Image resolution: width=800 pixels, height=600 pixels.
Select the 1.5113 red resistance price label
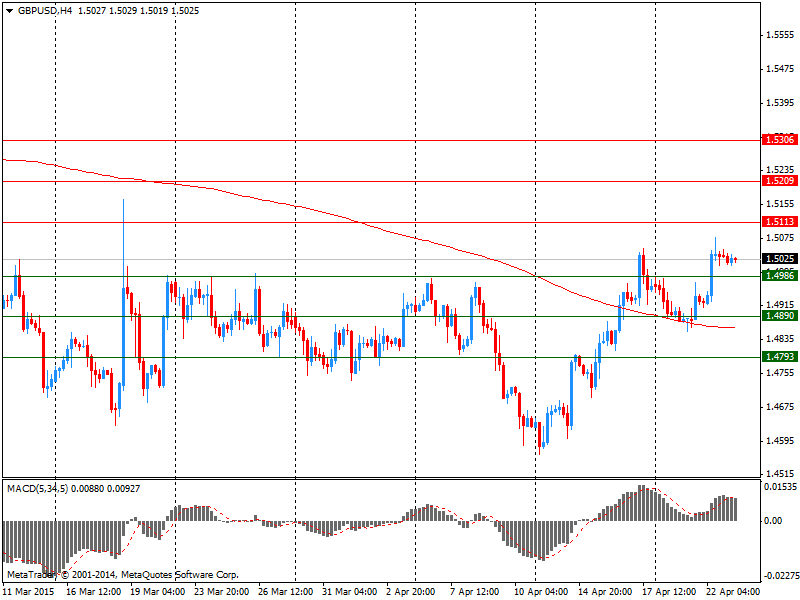[780, 221]
